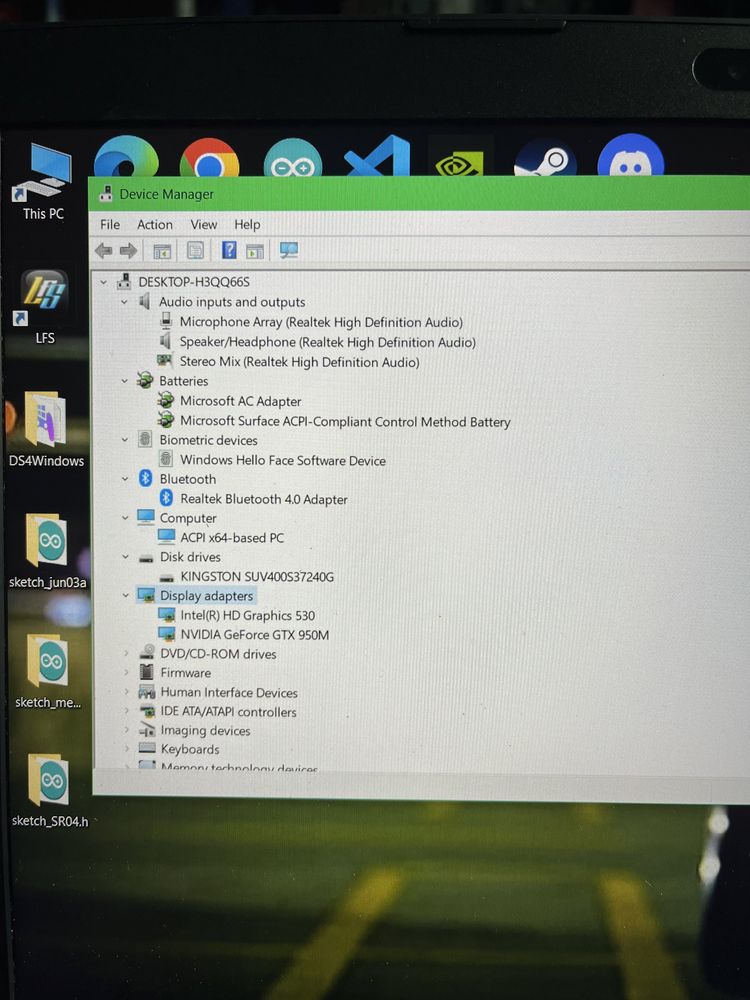
Task: Open sketch_SR04.h Arduino folder
Action: coord(49,790)
